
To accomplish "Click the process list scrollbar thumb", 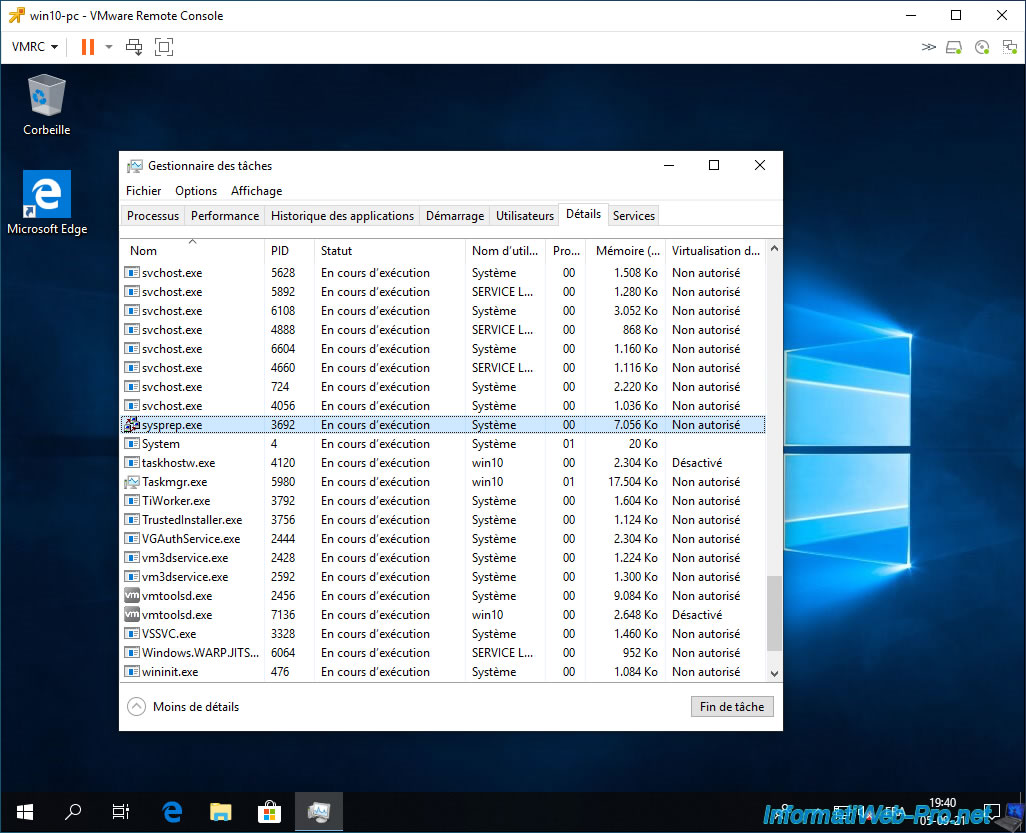I will click(x=774, y=613).
